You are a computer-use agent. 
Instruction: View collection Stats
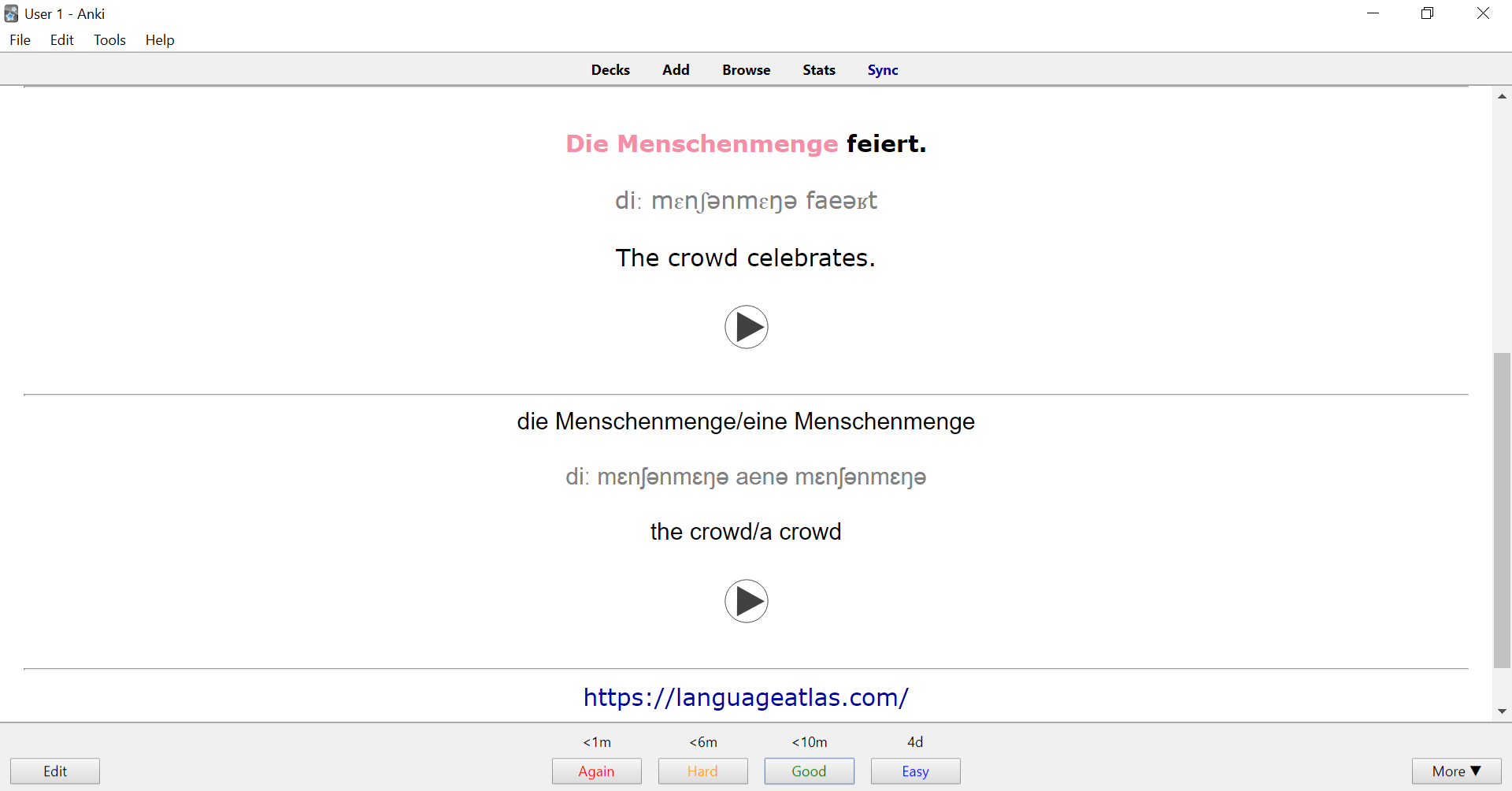coord(818,69)
